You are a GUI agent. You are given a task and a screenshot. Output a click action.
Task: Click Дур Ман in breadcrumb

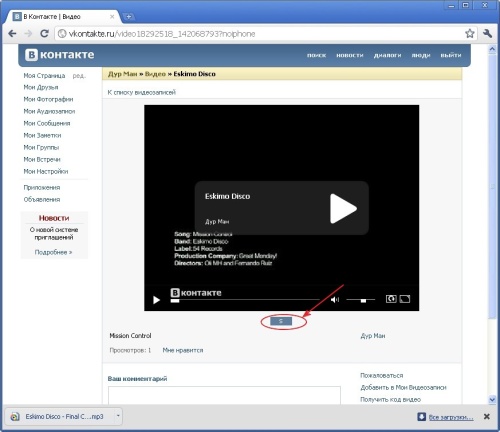pyautogui.click(x=122, y=74)
